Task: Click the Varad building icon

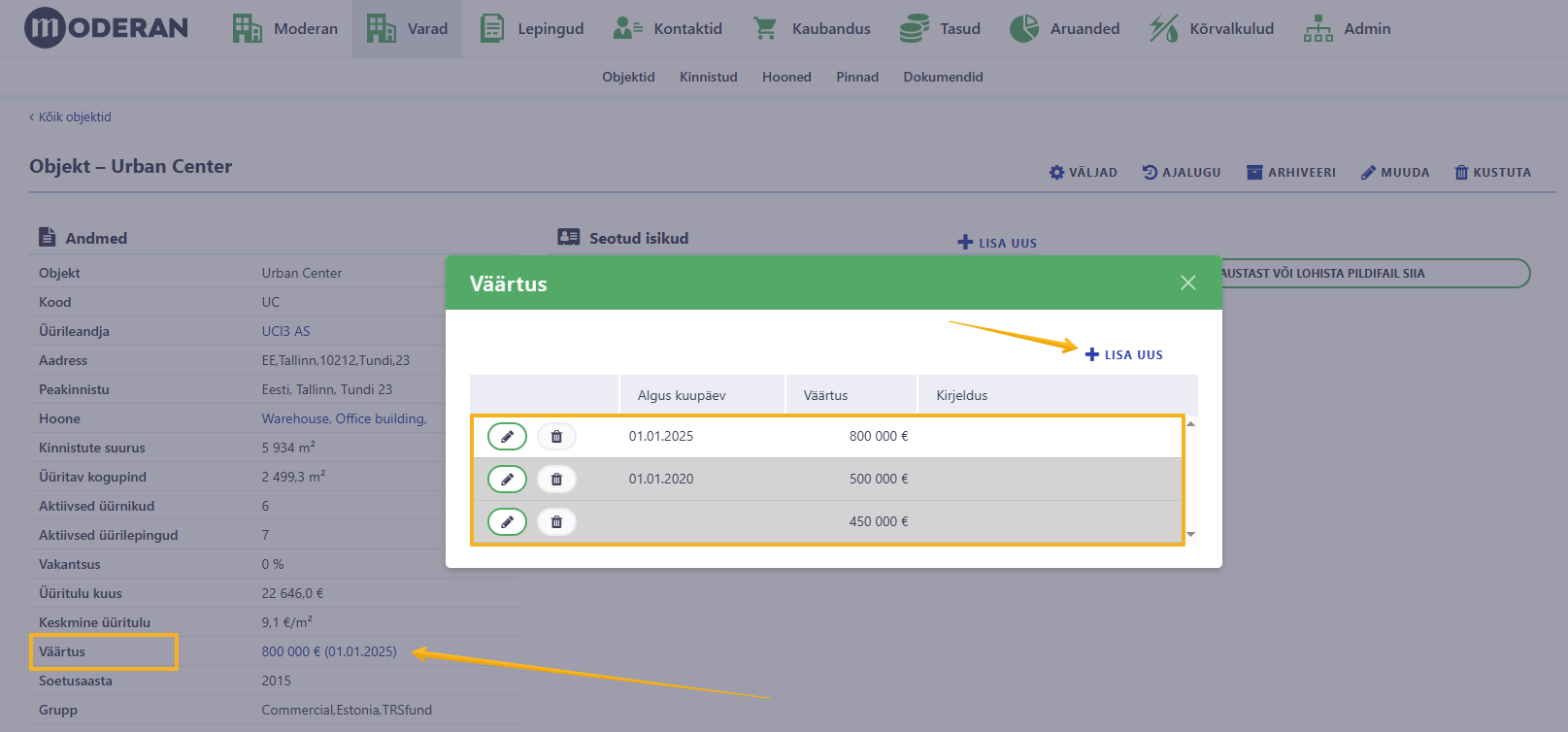Action: 381,28
